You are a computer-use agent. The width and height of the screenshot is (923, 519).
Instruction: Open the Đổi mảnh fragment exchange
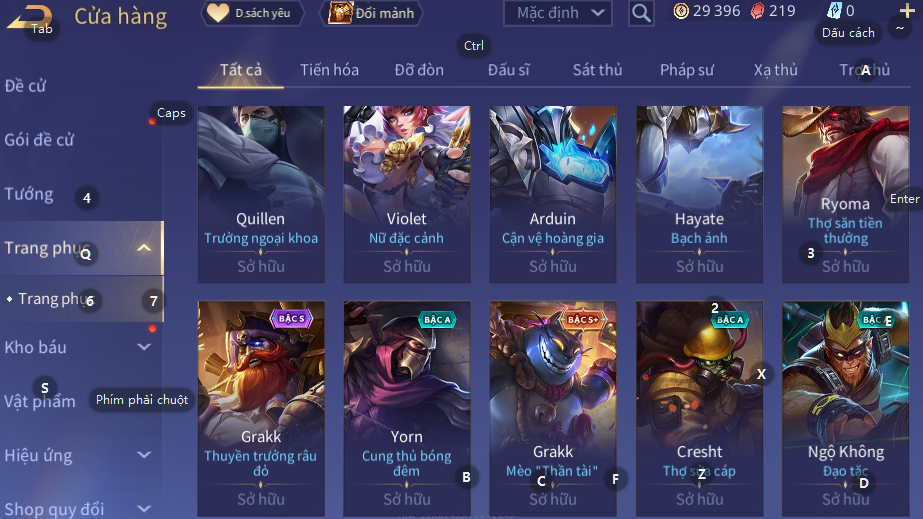pos(371,13)
